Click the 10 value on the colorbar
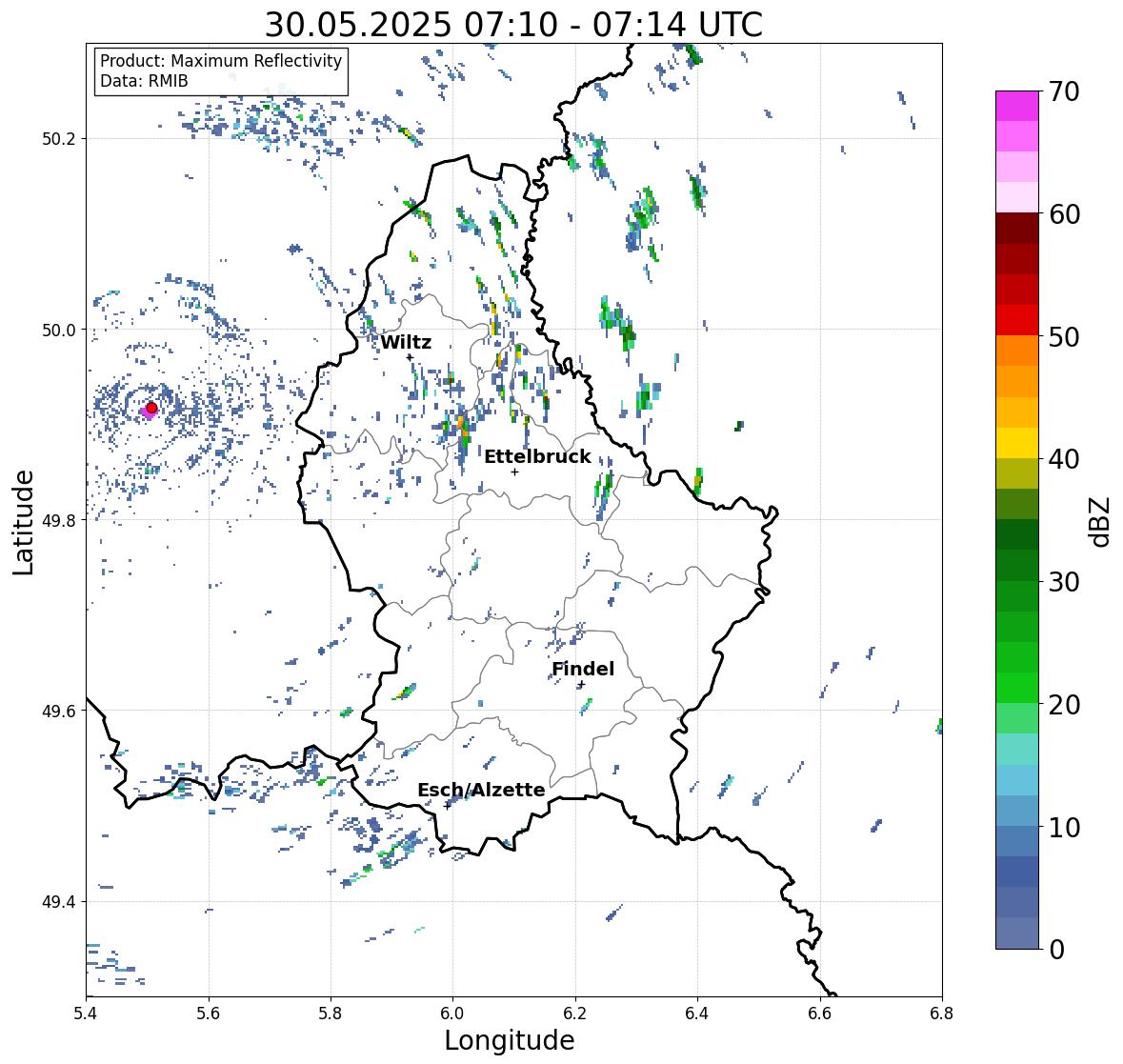The height and width of the screenshot is (1064, 1123). click(1064, 827)
